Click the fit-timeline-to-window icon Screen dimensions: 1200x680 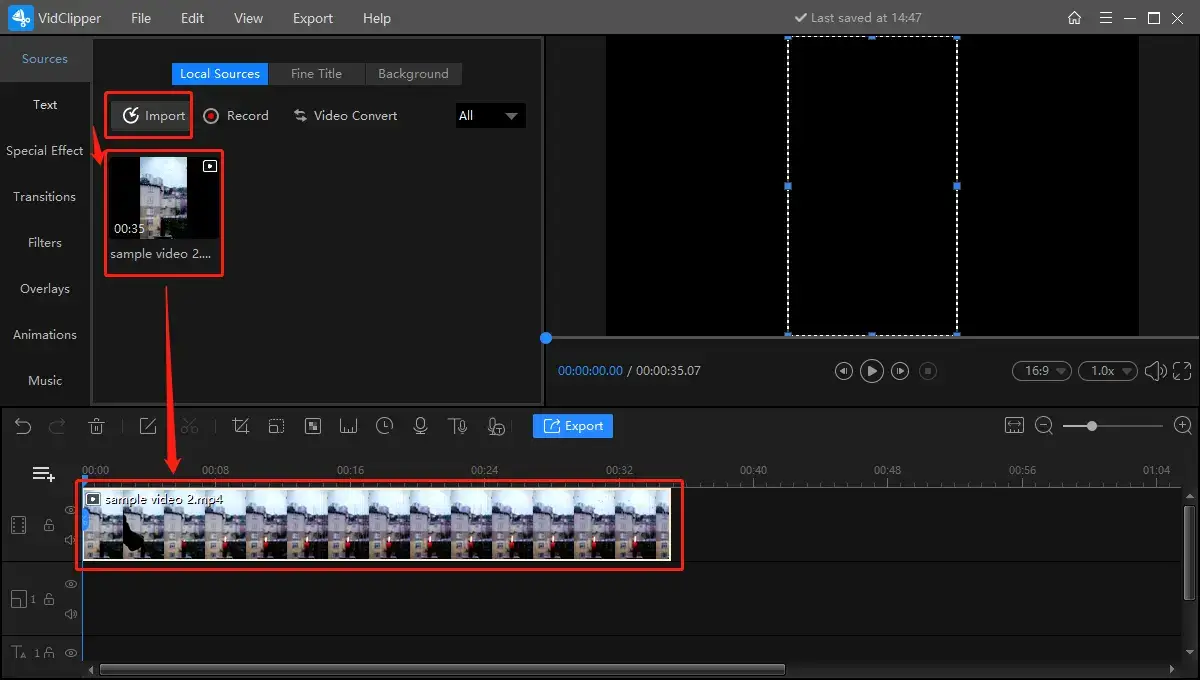coord(1014,426)
